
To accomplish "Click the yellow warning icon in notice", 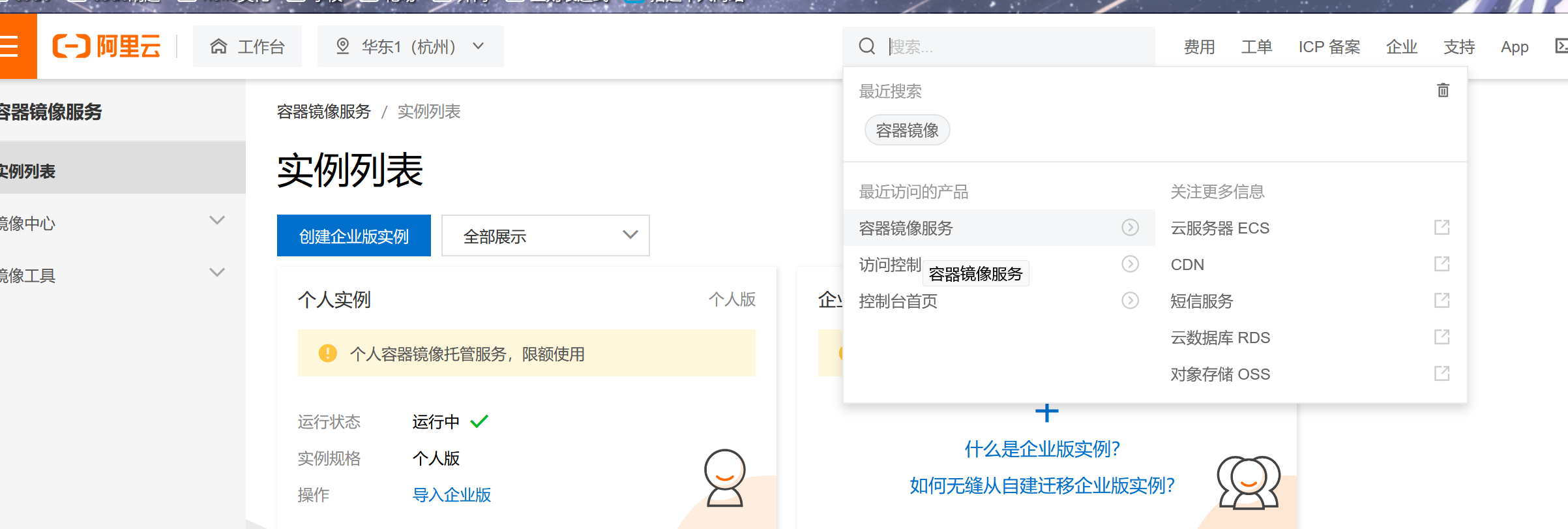I will coord(327,354).
